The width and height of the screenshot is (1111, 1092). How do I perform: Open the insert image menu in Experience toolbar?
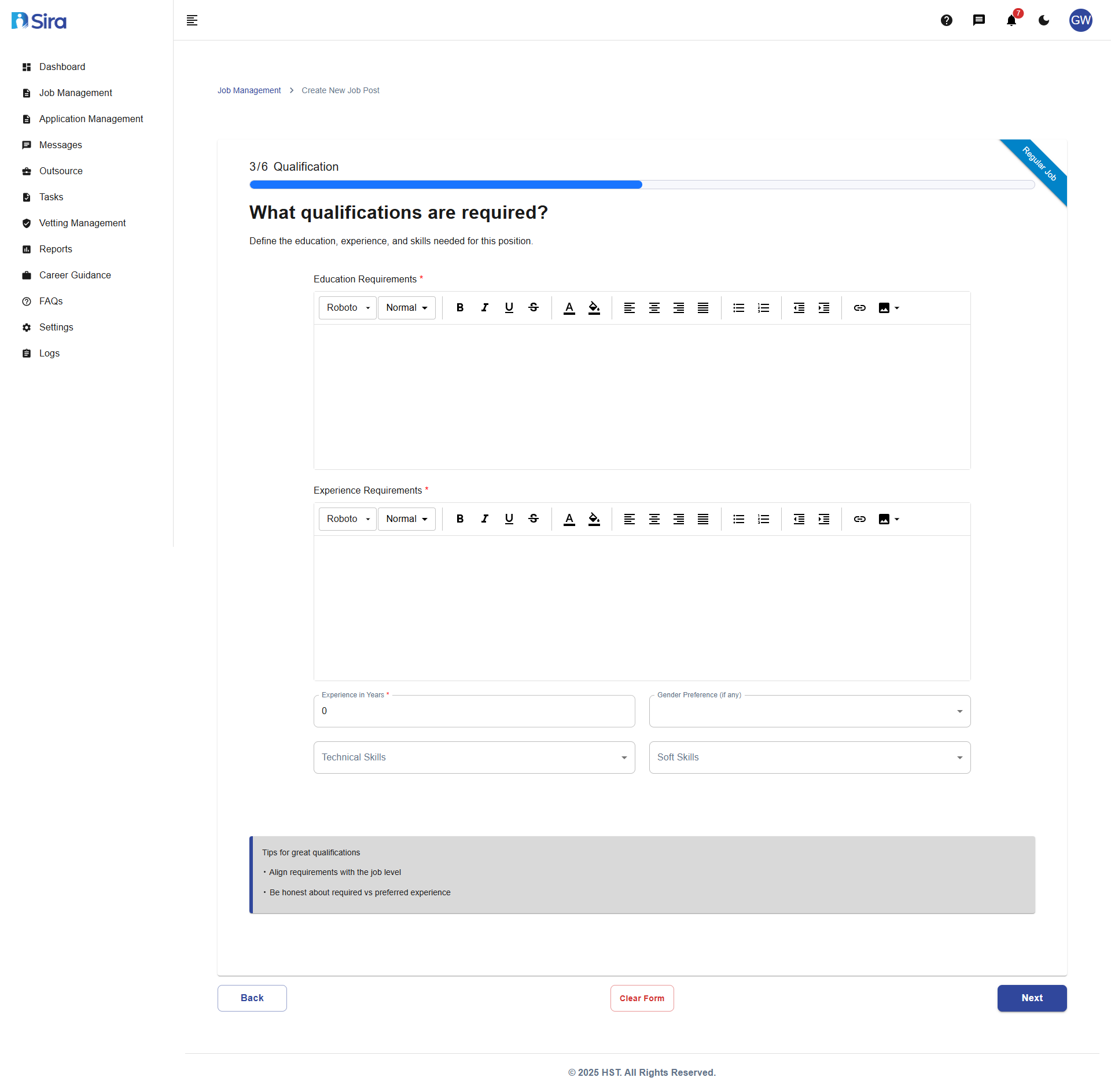888,519
